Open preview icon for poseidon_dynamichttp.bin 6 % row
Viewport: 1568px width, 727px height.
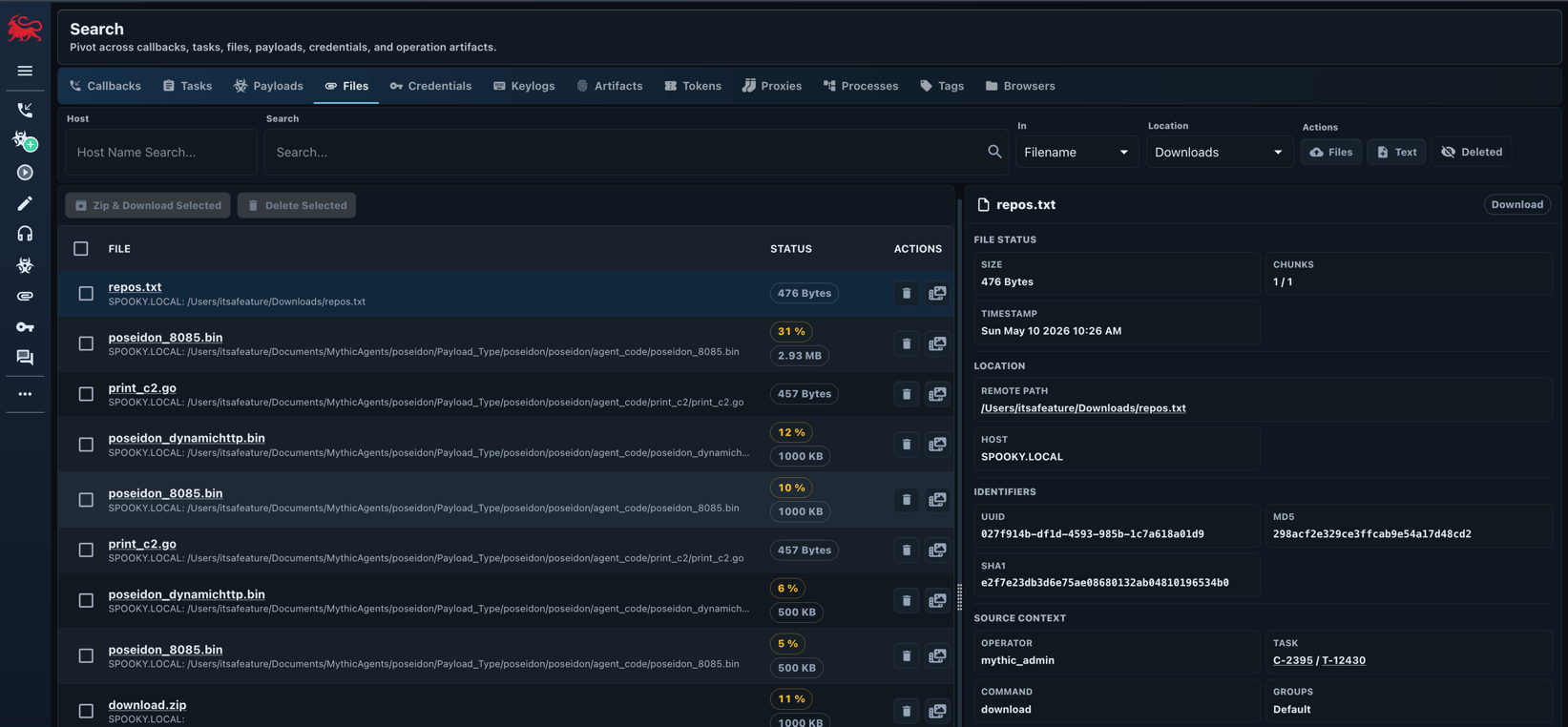[x=937, y=600]
